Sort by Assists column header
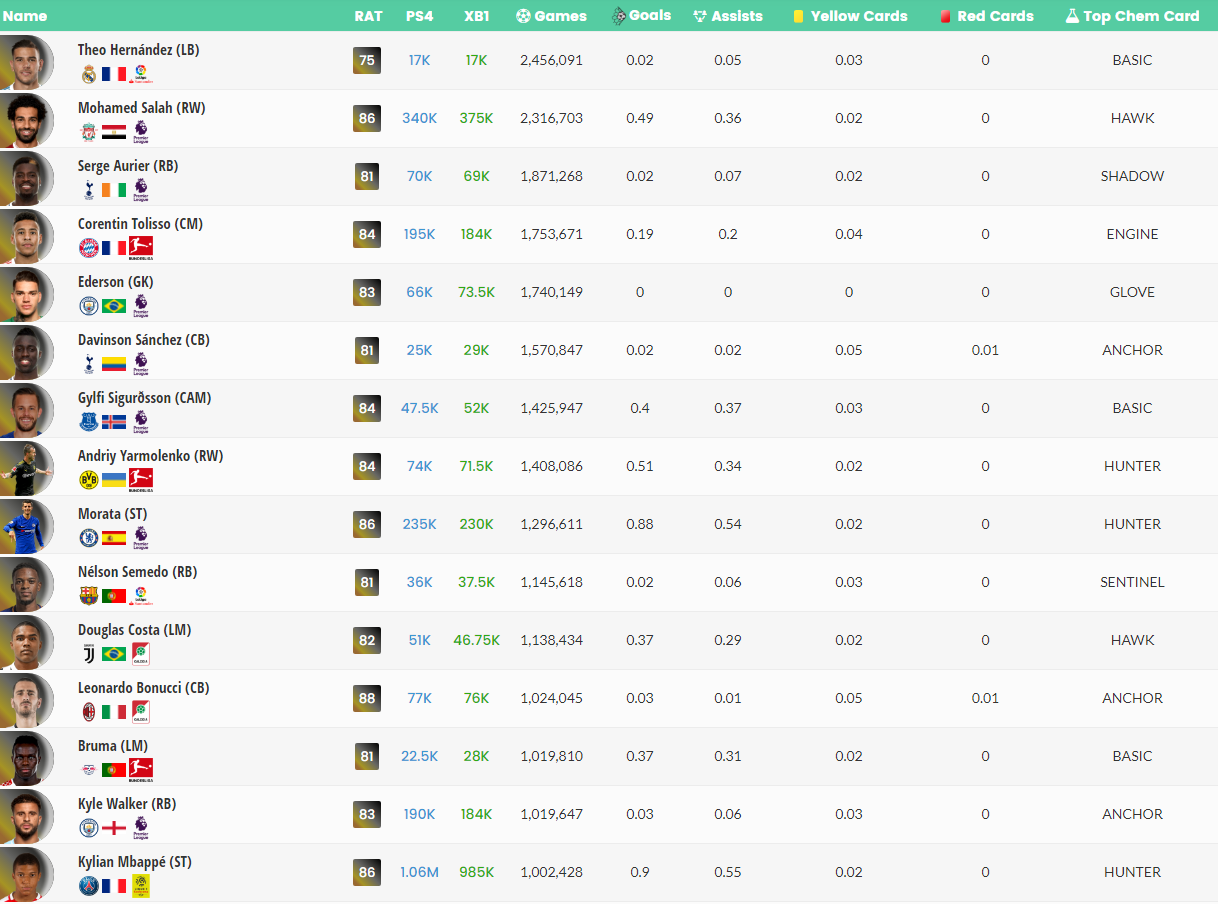 point(727,16)
